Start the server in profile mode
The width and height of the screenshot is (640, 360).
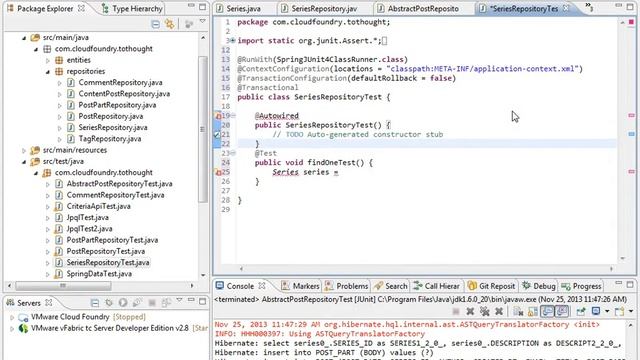137,303
